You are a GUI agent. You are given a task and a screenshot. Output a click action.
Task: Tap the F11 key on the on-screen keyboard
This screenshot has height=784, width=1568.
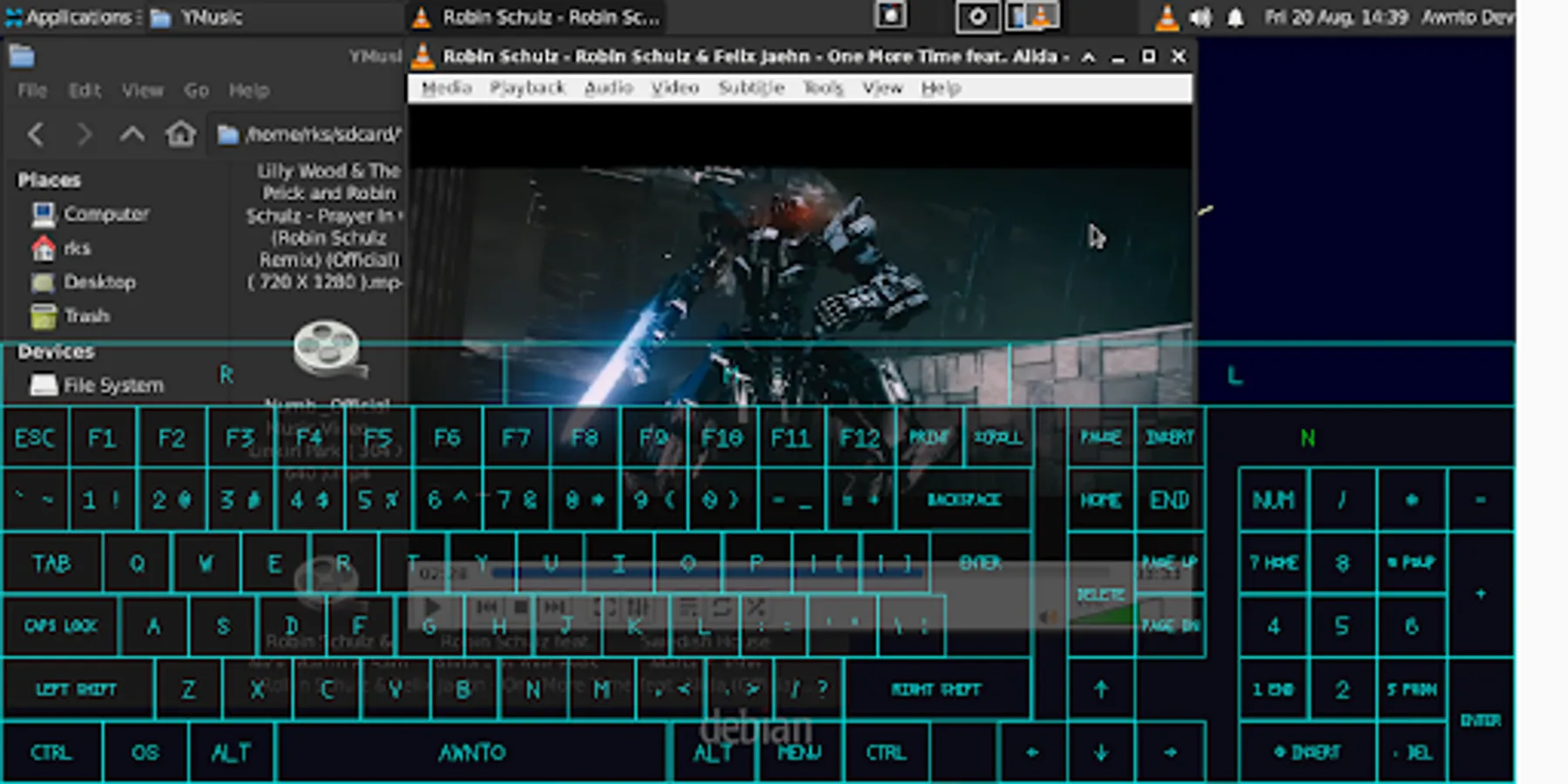tap(791, 437)
